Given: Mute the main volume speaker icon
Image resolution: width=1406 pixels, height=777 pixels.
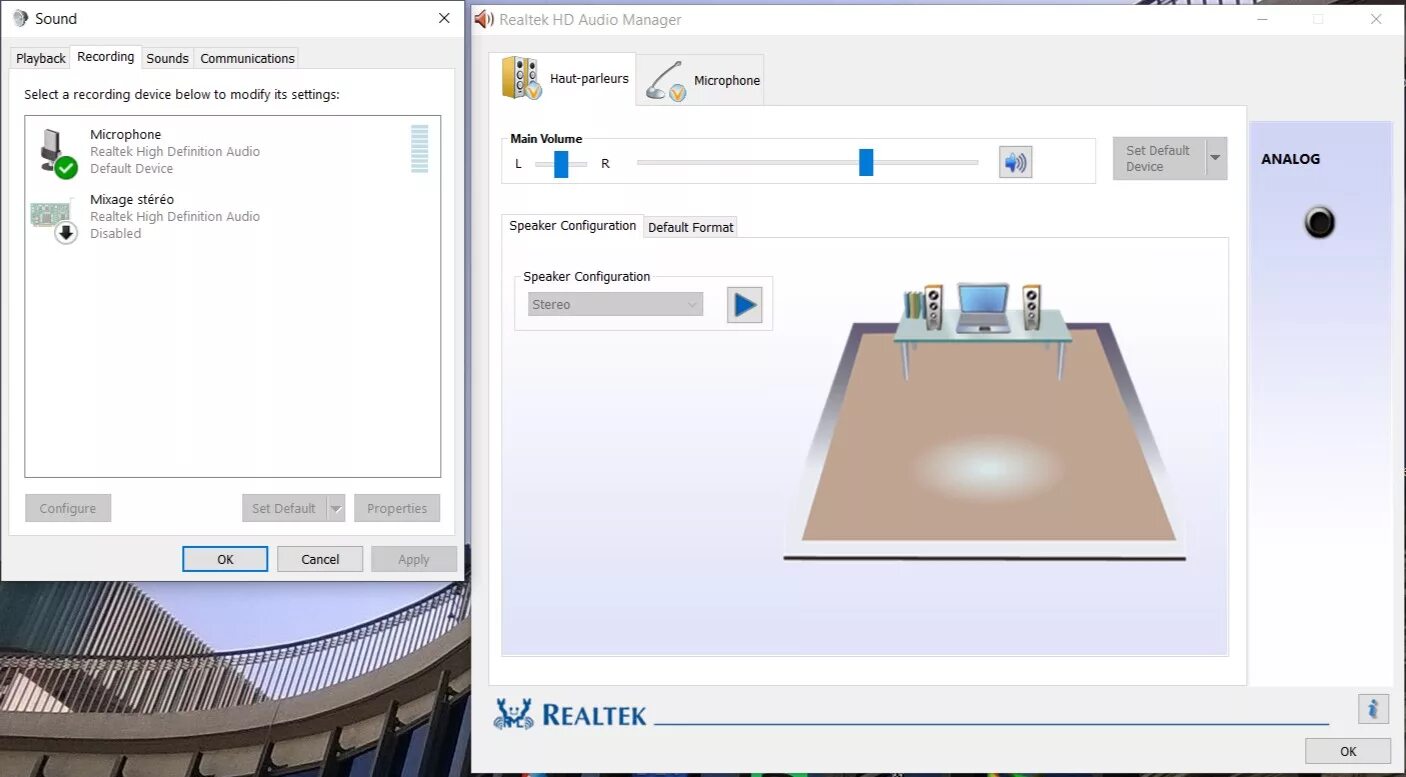Looking at the screenshot, I should (1015, 162).
